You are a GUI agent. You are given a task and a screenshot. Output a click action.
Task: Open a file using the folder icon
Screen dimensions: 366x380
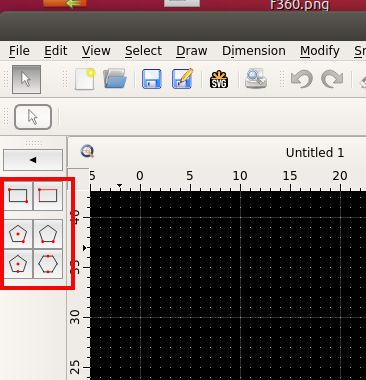point(115,79)
